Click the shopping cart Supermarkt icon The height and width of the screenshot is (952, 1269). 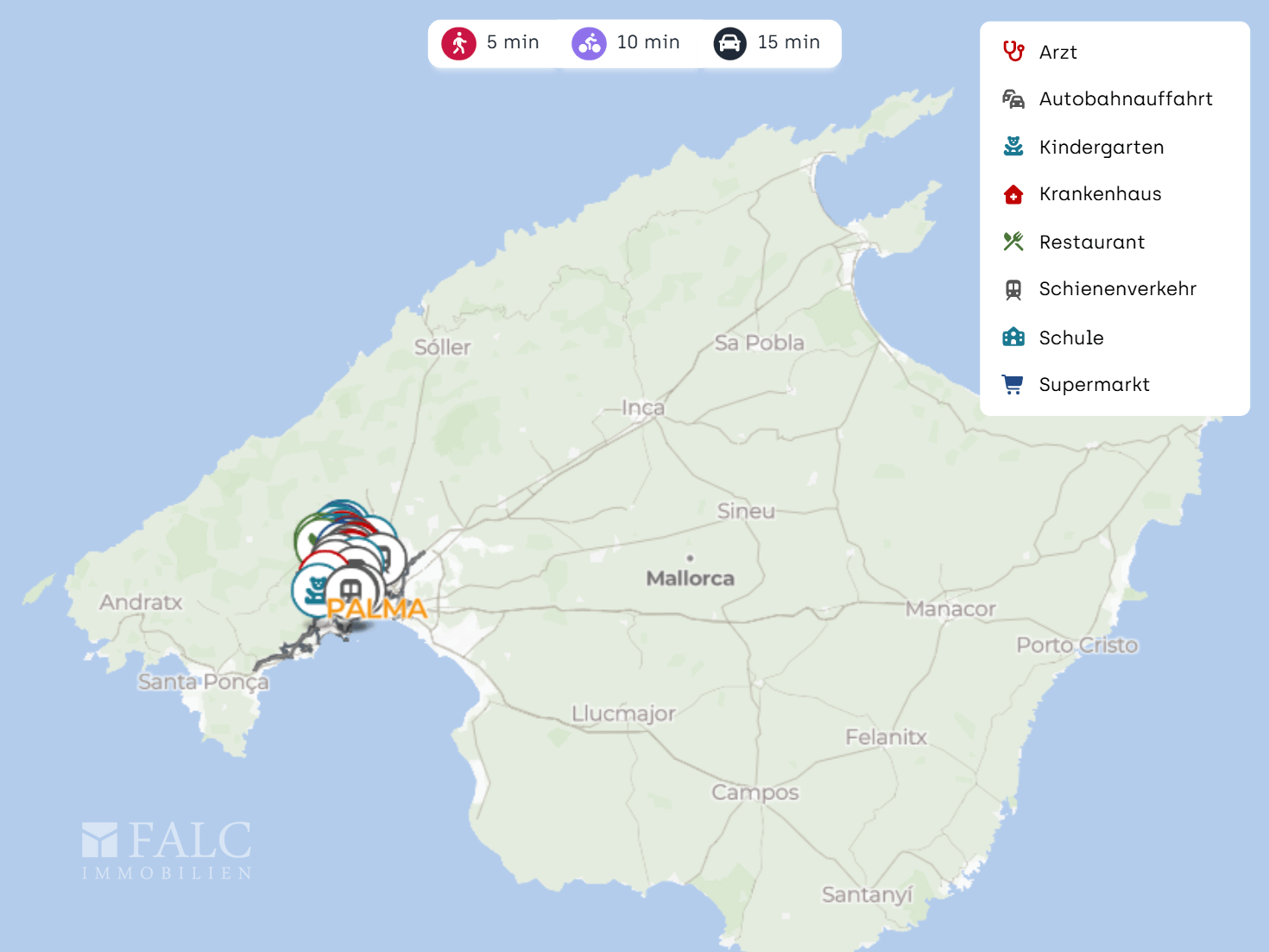(x=1013, y=384)
